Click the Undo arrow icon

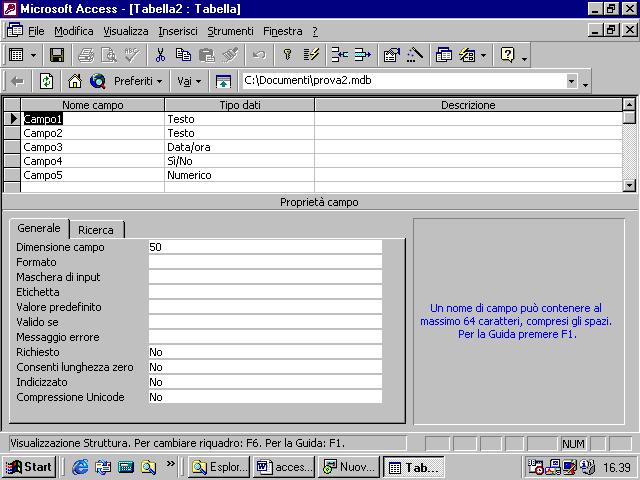click(x=259, y=55)
